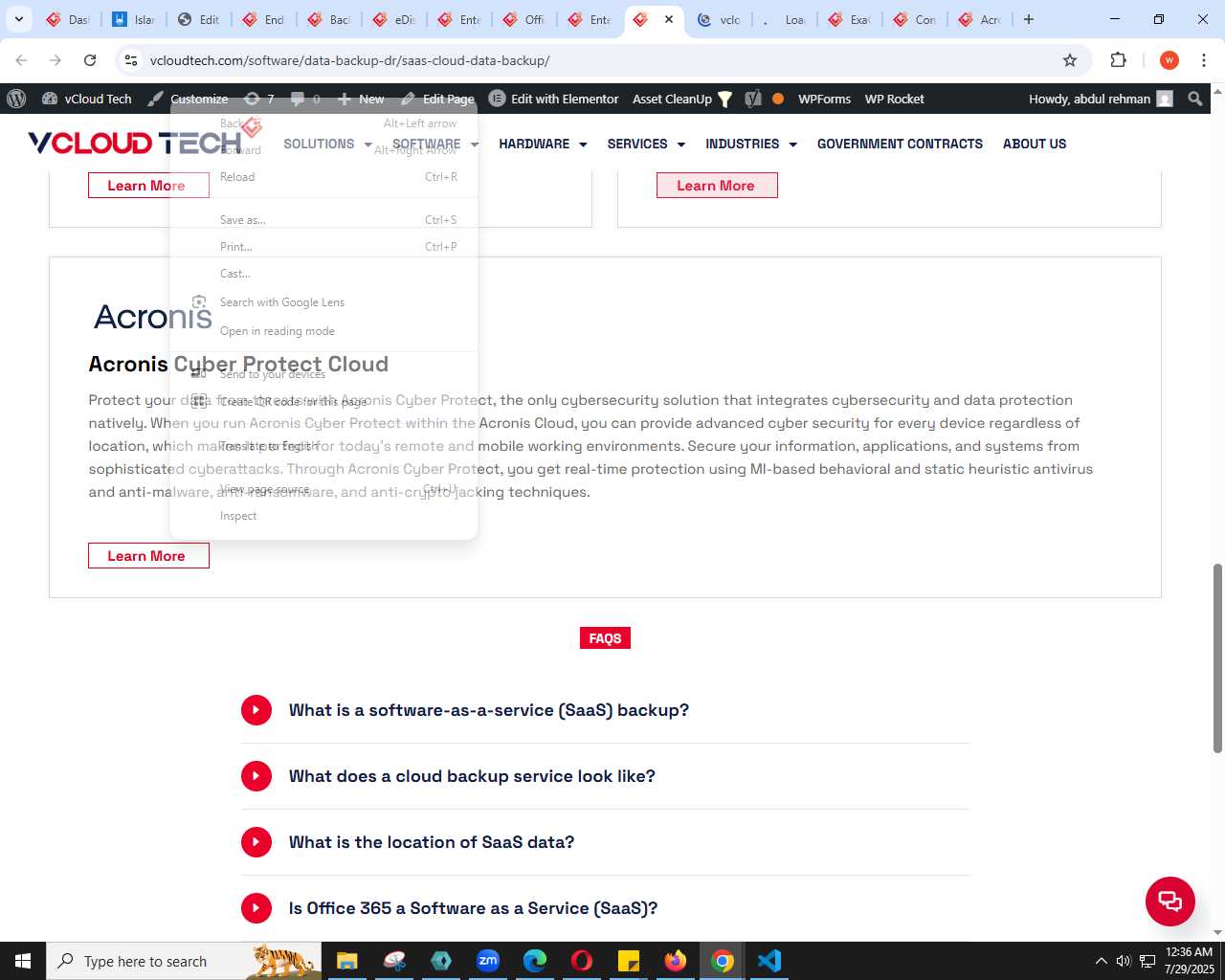Open File Explorer from the taskbar
Image resolution: width=1225 pixels, height=980 pixels.
click(346, 961)
